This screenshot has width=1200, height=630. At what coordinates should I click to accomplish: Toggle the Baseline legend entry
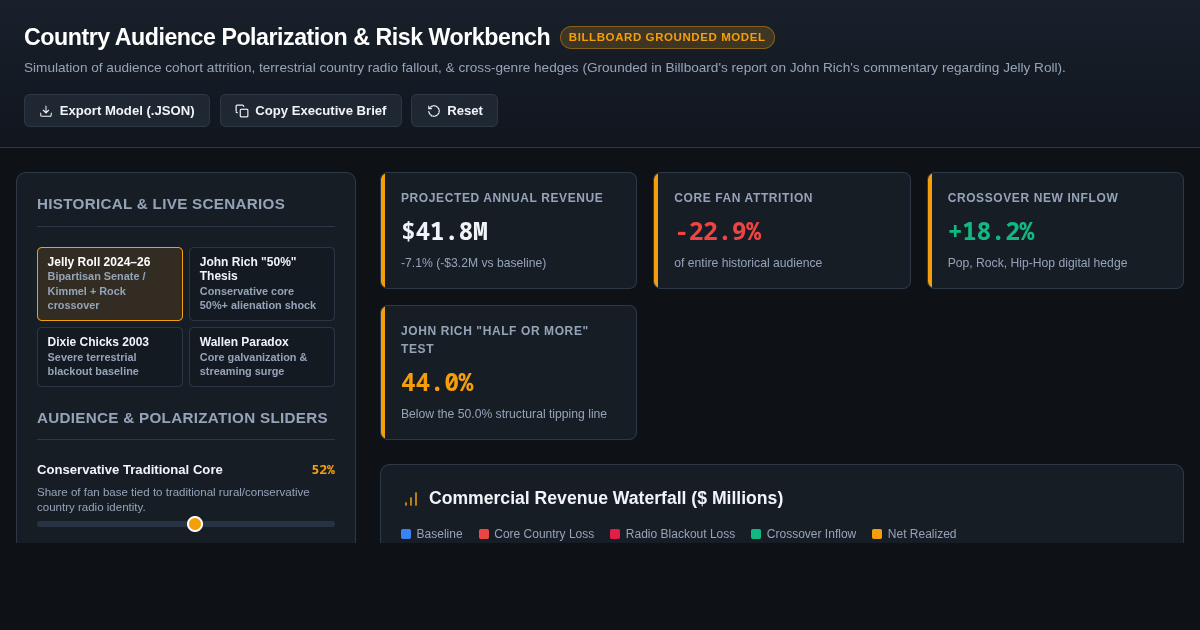coord(432,534)
